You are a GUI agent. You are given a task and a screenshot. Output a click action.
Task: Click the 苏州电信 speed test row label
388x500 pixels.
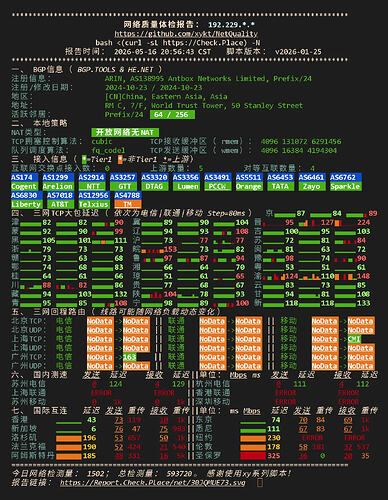click(x=28, y=384)
